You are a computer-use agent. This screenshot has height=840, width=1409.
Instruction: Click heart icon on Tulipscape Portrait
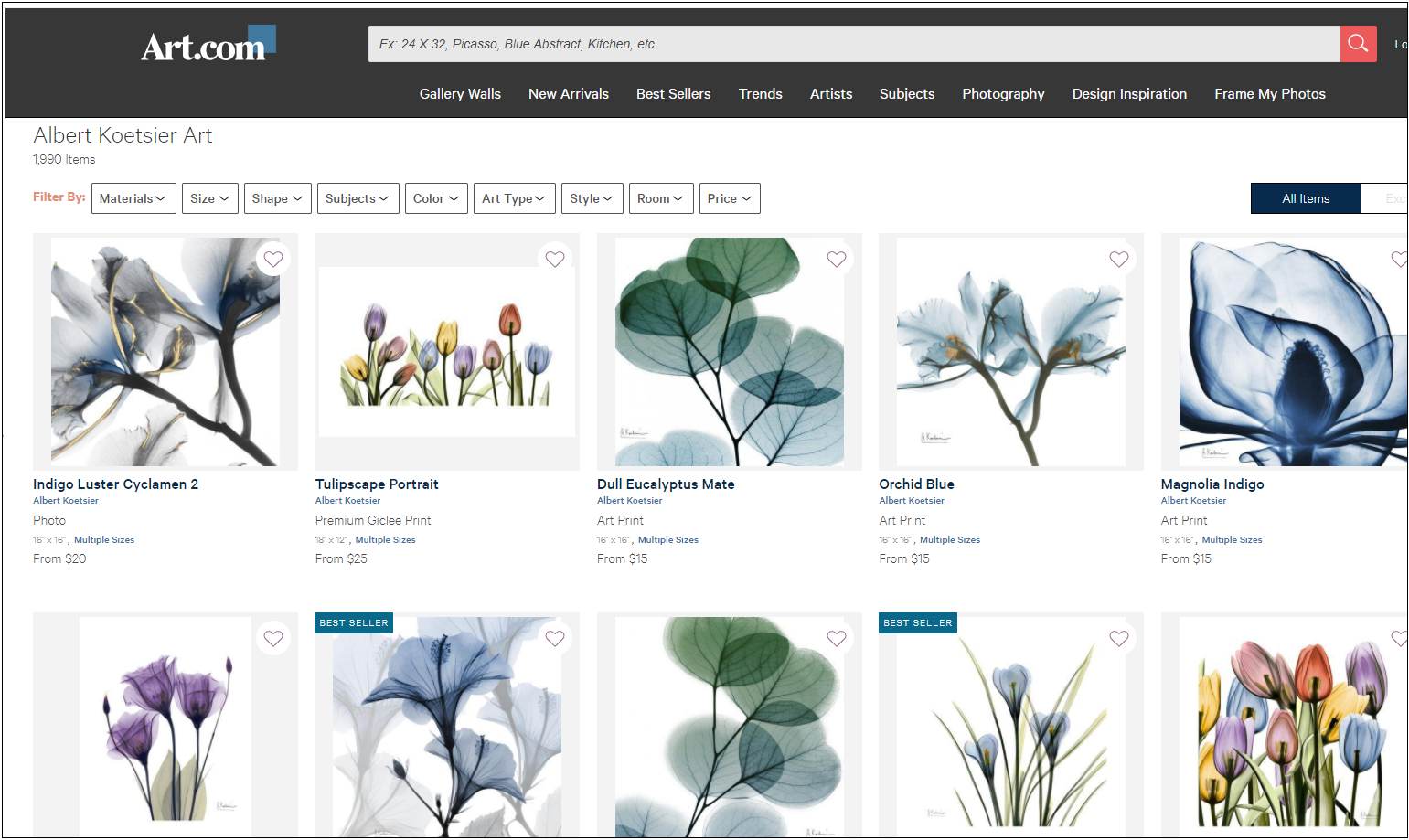pyautogui.click(x=555, y=260)
